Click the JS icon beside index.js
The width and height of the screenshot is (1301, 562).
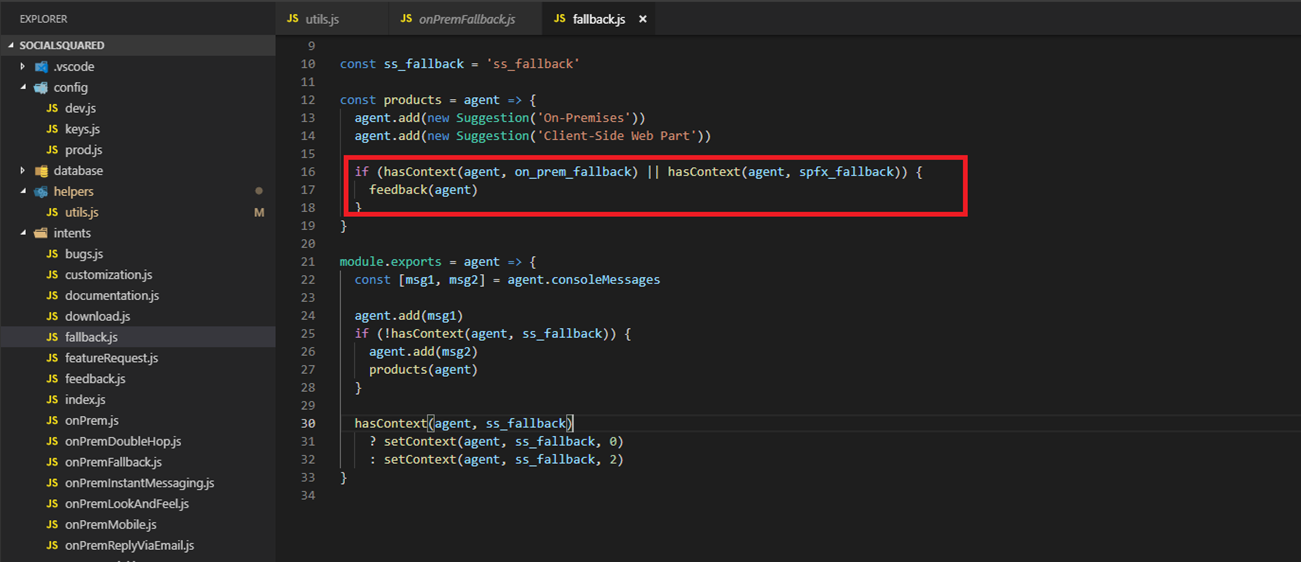(x=52, y=400)
